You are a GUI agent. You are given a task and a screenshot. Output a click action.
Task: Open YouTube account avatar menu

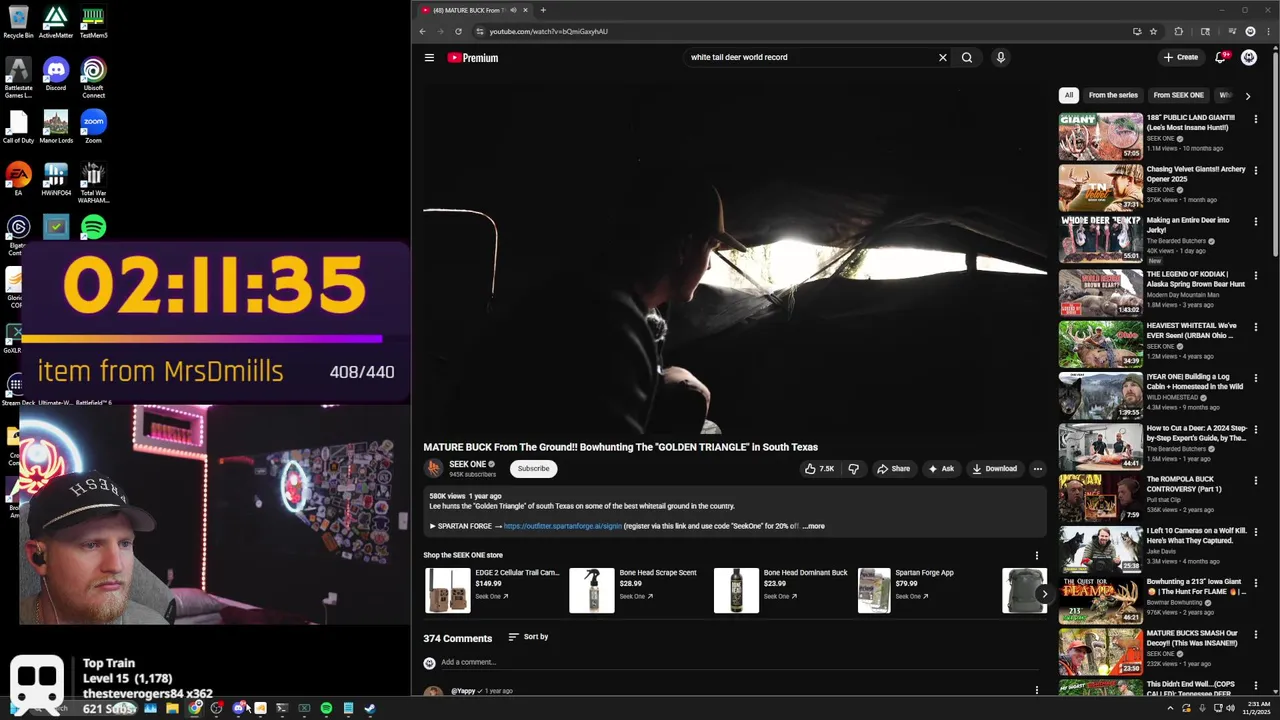pos(1249,58)
